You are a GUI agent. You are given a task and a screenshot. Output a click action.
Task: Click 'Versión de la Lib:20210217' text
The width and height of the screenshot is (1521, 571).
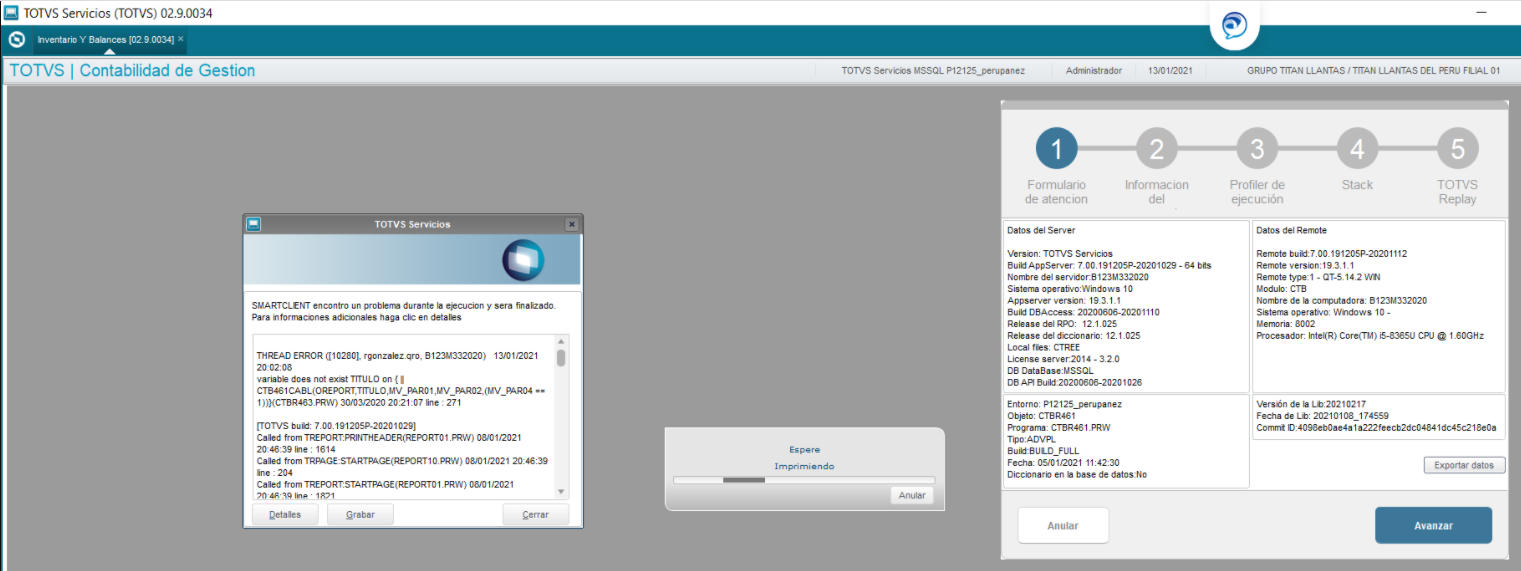[1310, 404]
